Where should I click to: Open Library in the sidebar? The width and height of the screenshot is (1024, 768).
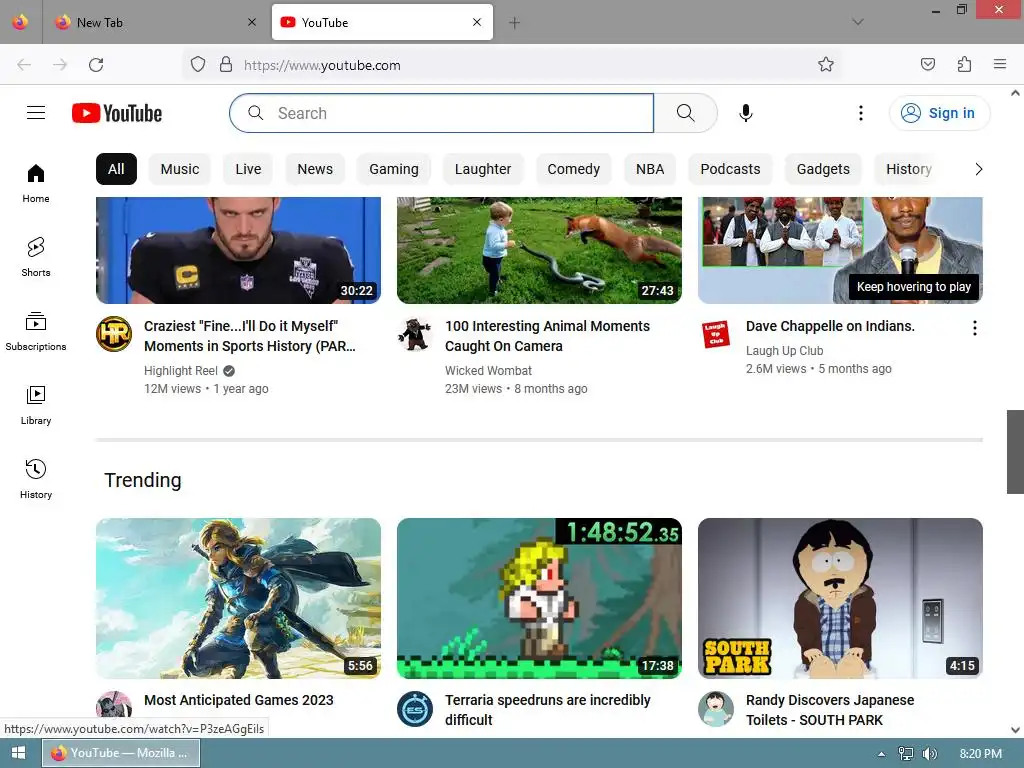(x=36, y=405)
